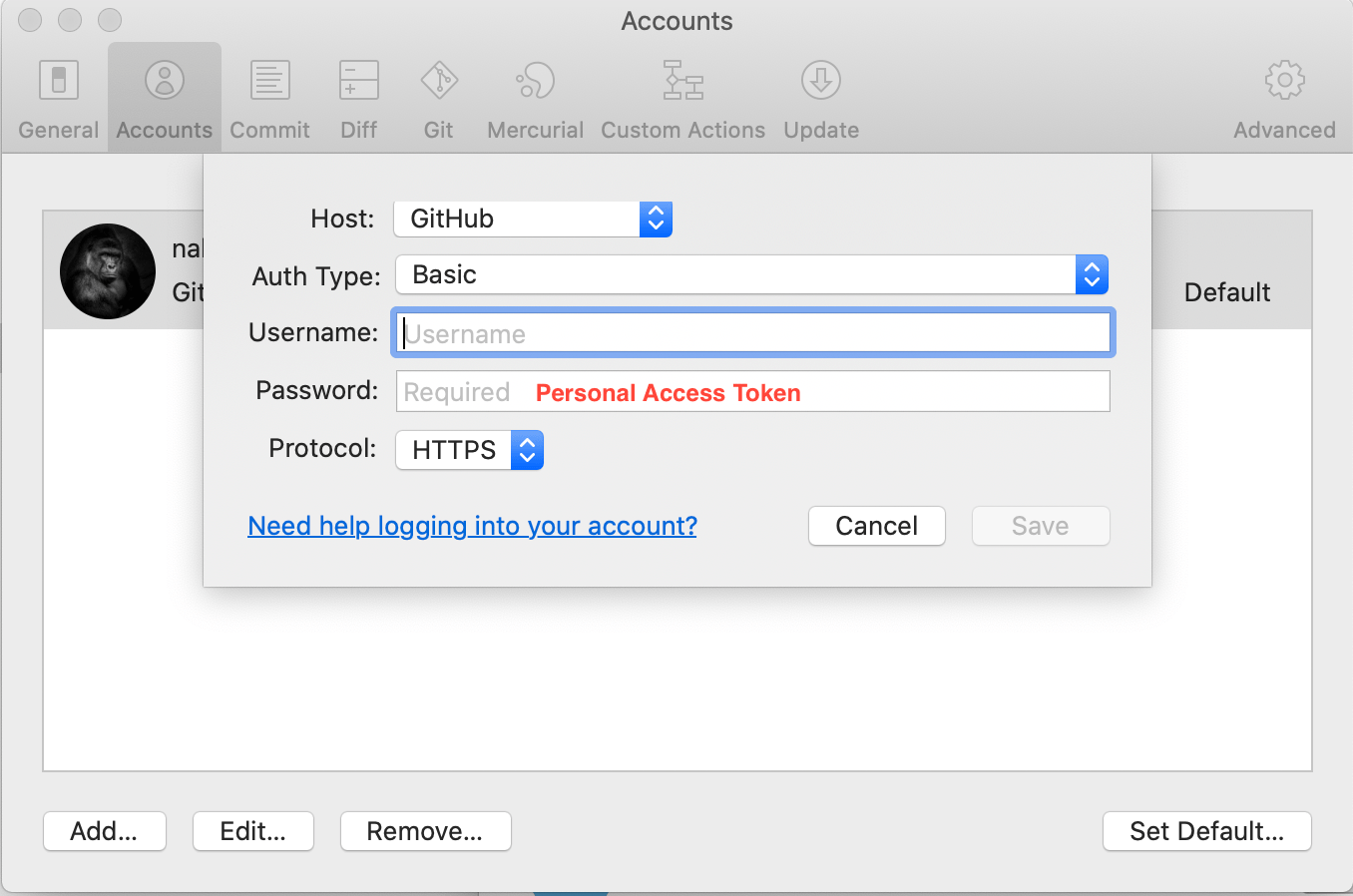Open the Update preferences pane
The width and height of the screenshot is (1353, 896).
819,95
